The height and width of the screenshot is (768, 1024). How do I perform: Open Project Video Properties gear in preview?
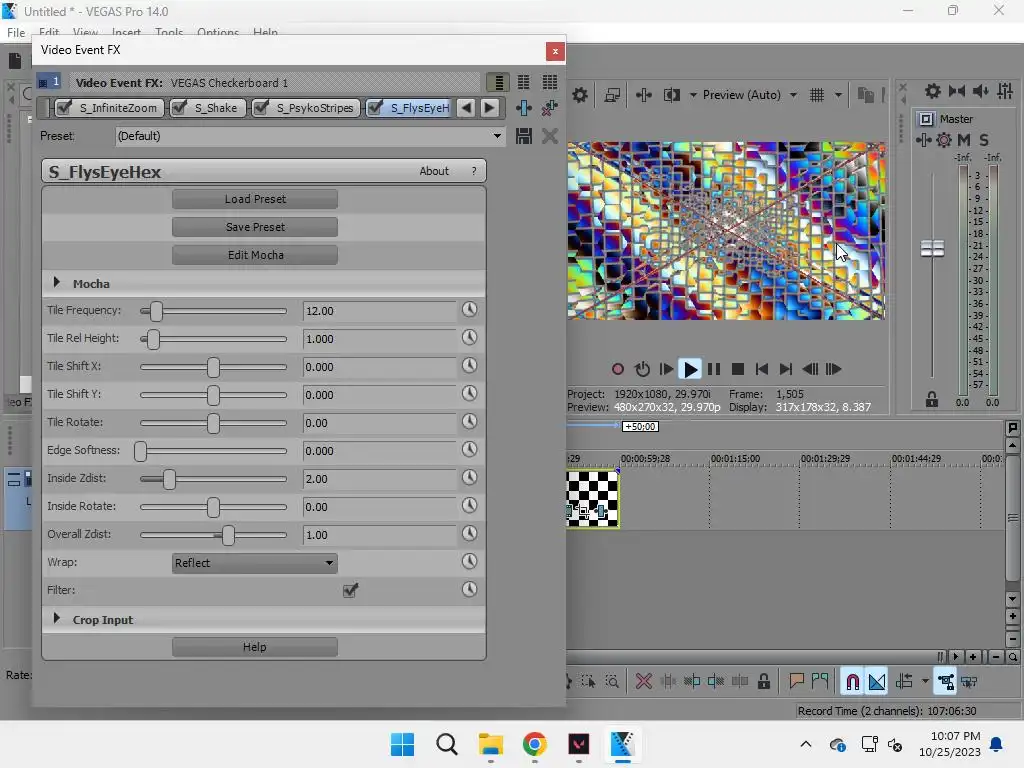[579, 95]
